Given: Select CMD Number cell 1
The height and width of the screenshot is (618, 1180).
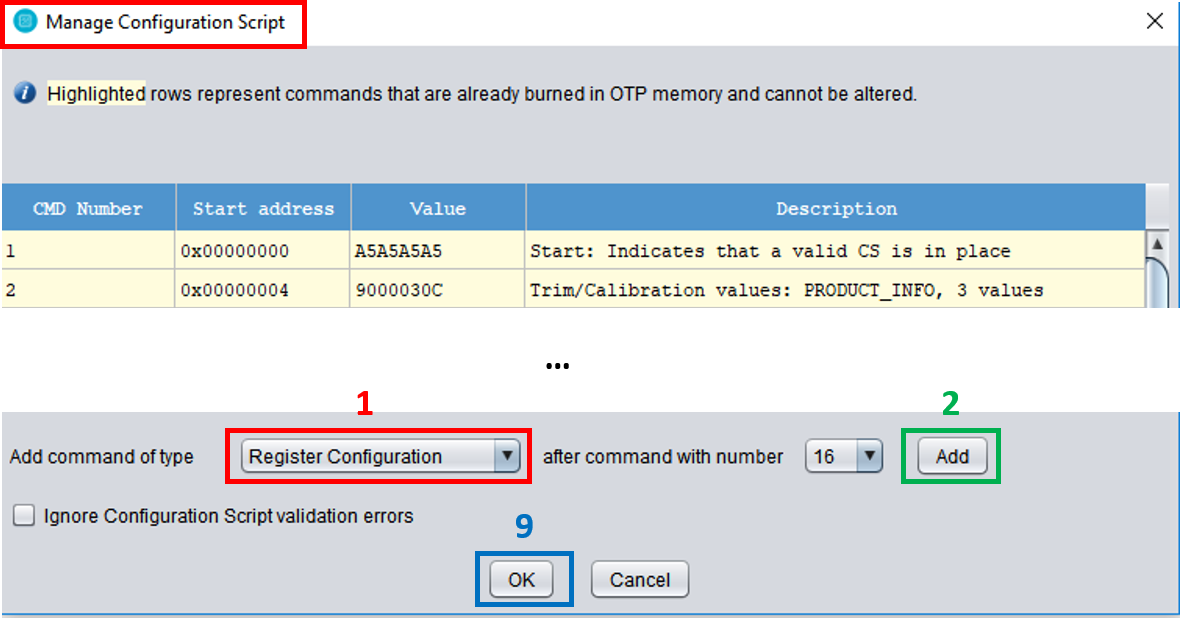Looking at the screenshot, I should 88,251.
